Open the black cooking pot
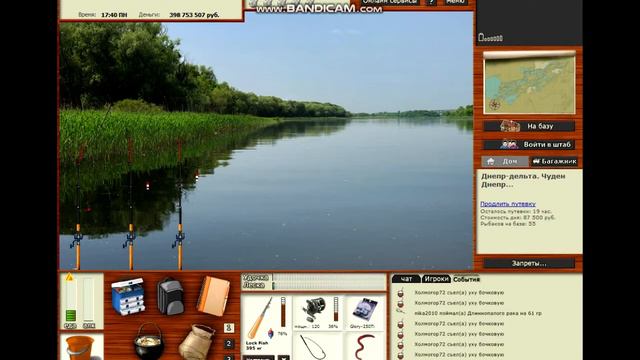 (149, 342)
